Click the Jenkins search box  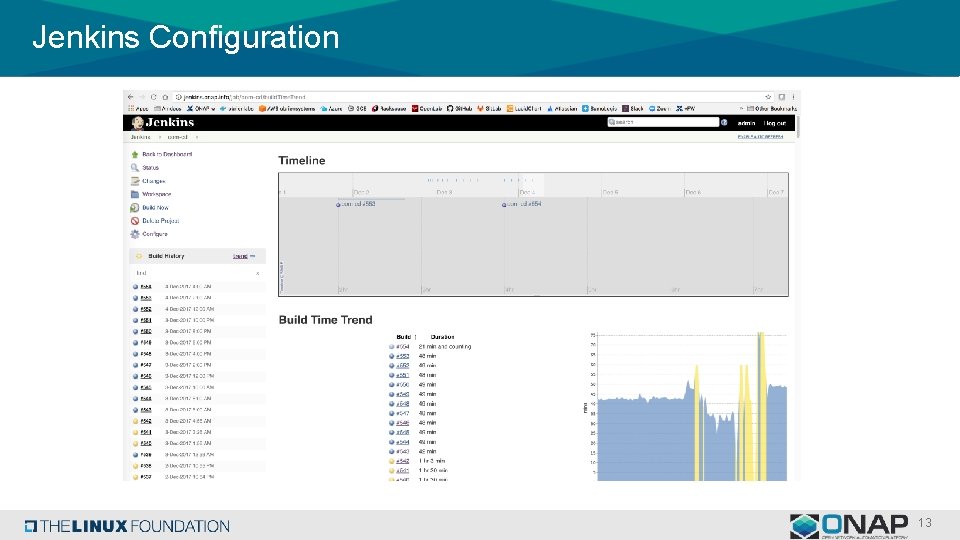click(662, 122)
